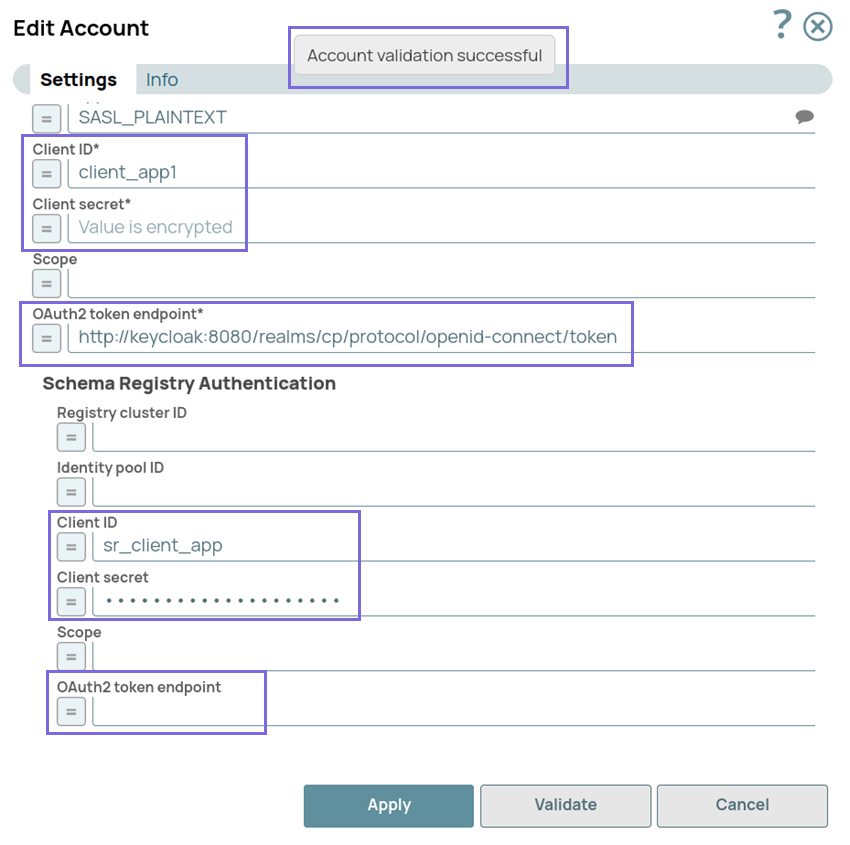Edit the keycloak OAuth2 token endpoint field

pyautogui.click(x=347, y=337)
